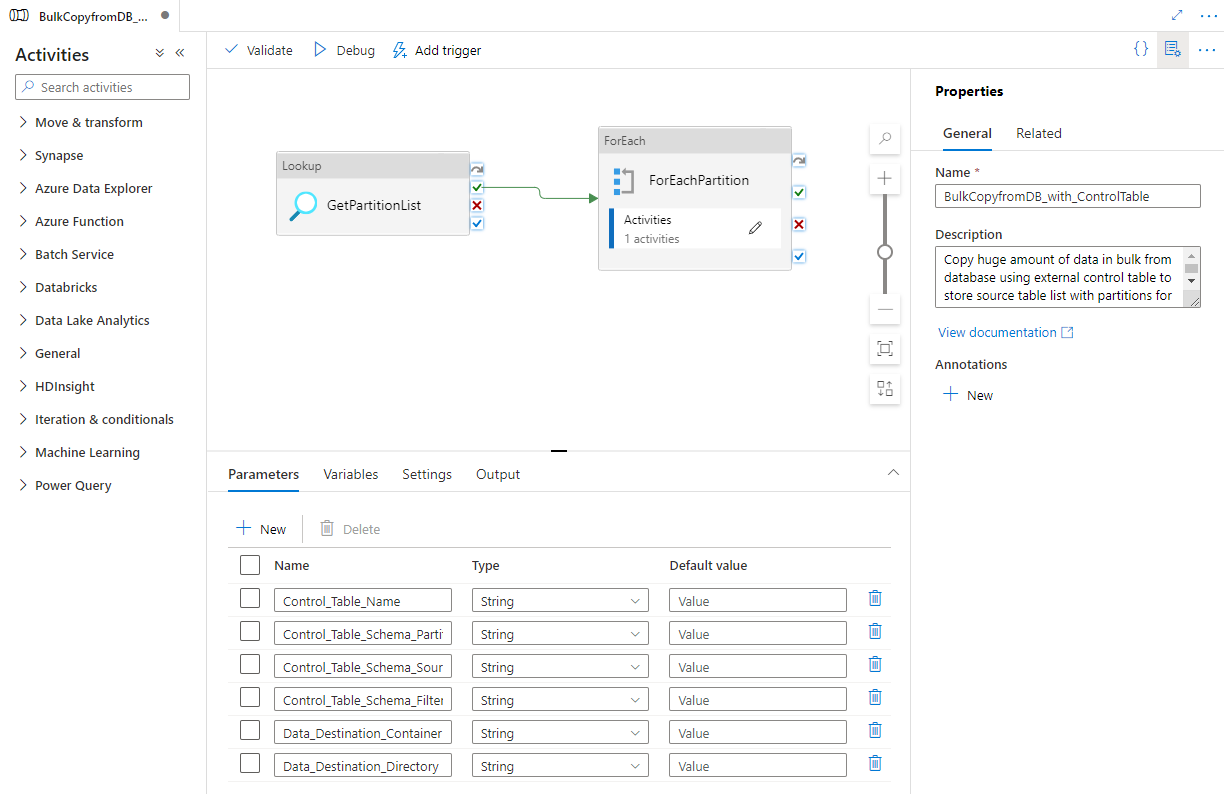
Task: Open the pipeline JSON code view
Action: [x=1140, y=49]
